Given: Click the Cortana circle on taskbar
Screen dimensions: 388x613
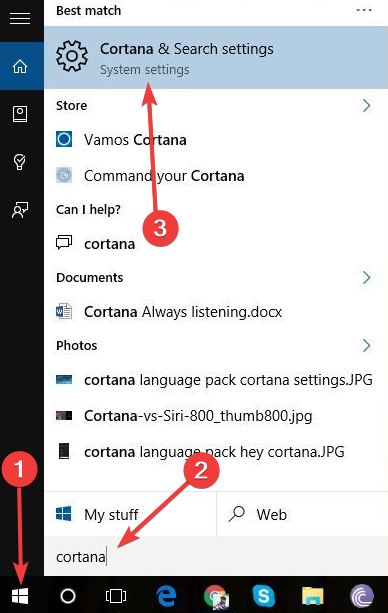Looking at the screenshot, I should [68, 596].
